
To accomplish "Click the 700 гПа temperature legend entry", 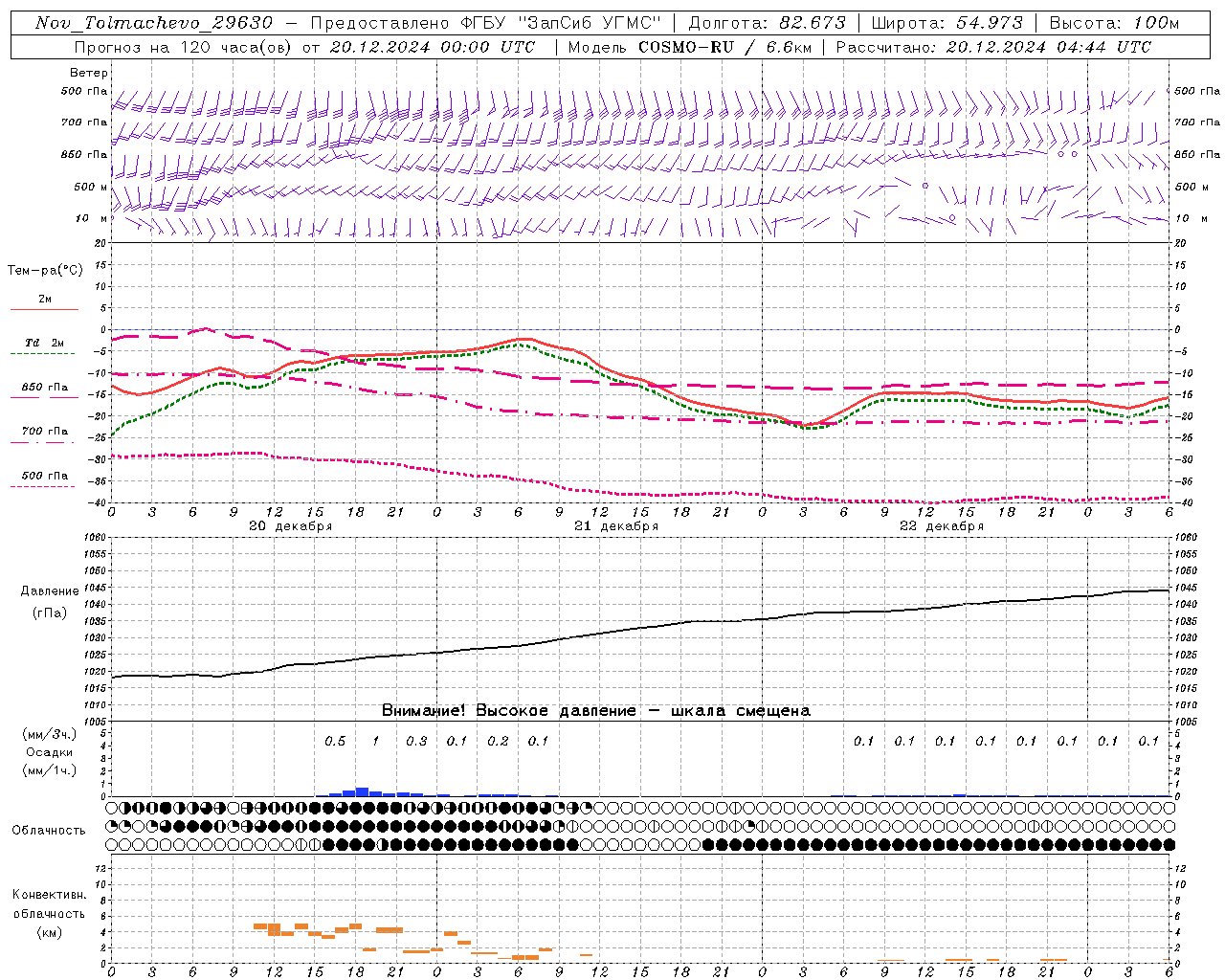I will [x=45, y=432].
